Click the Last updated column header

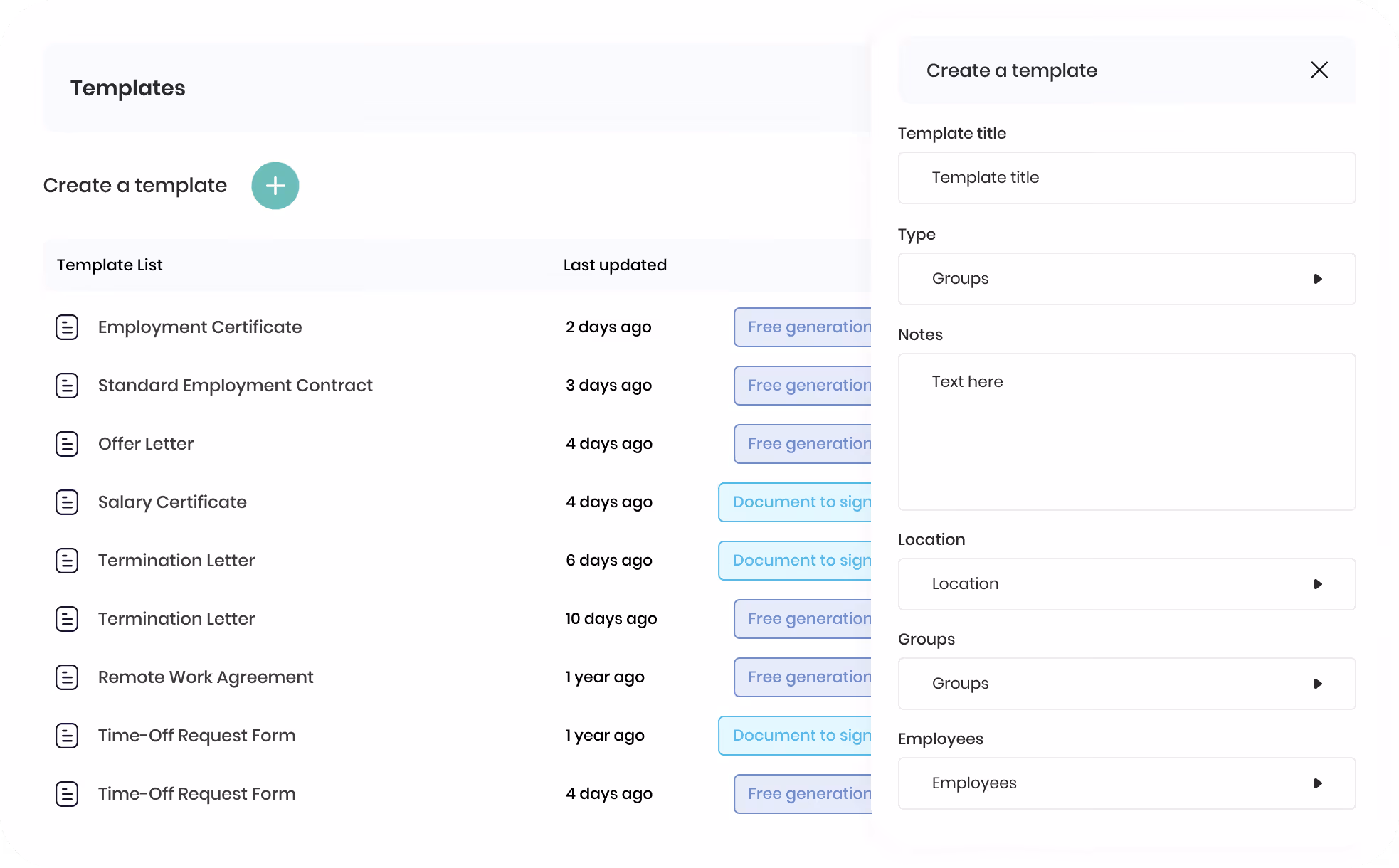tap(615, 265)
